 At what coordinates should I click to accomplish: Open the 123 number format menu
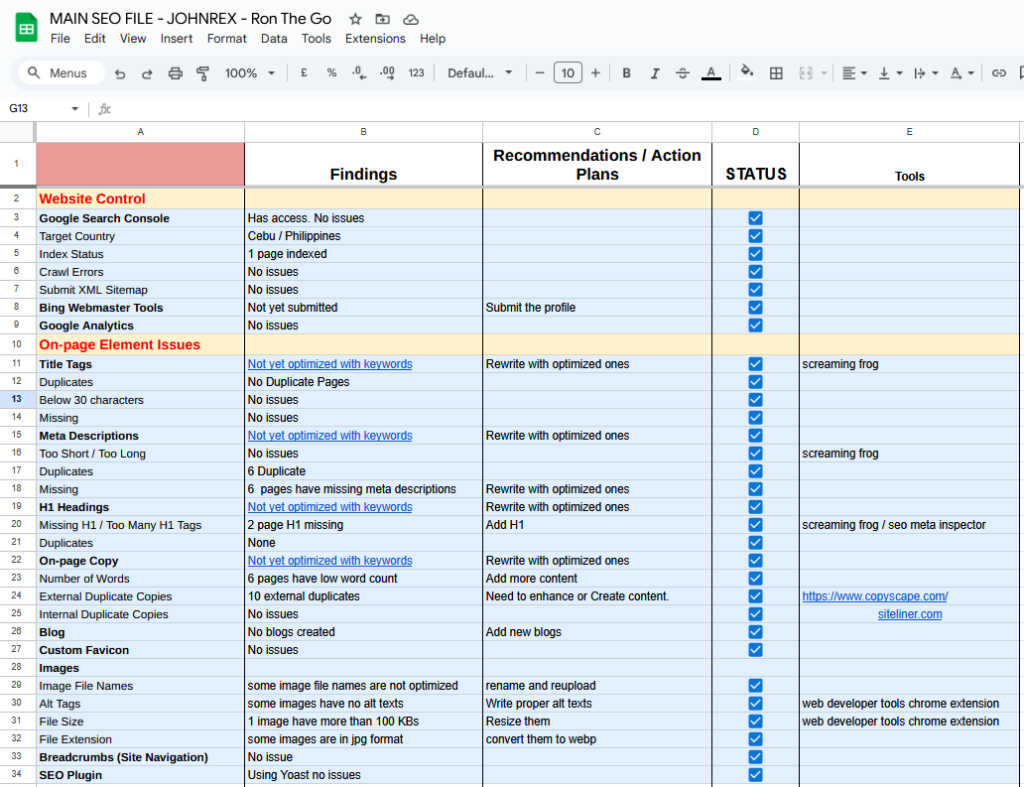(417, 73)
